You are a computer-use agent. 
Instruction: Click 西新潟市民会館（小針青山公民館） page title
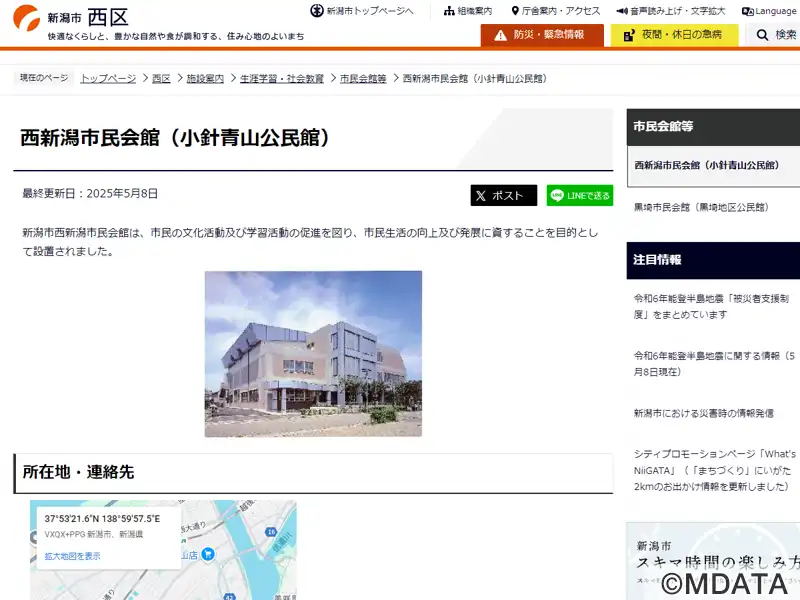tap(177, 138)
